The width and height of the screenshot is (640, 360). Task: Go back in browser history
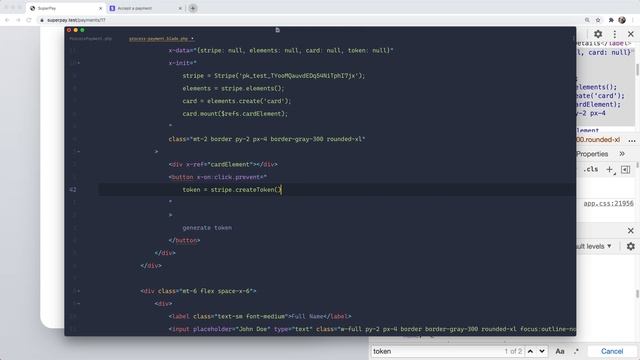7,20
